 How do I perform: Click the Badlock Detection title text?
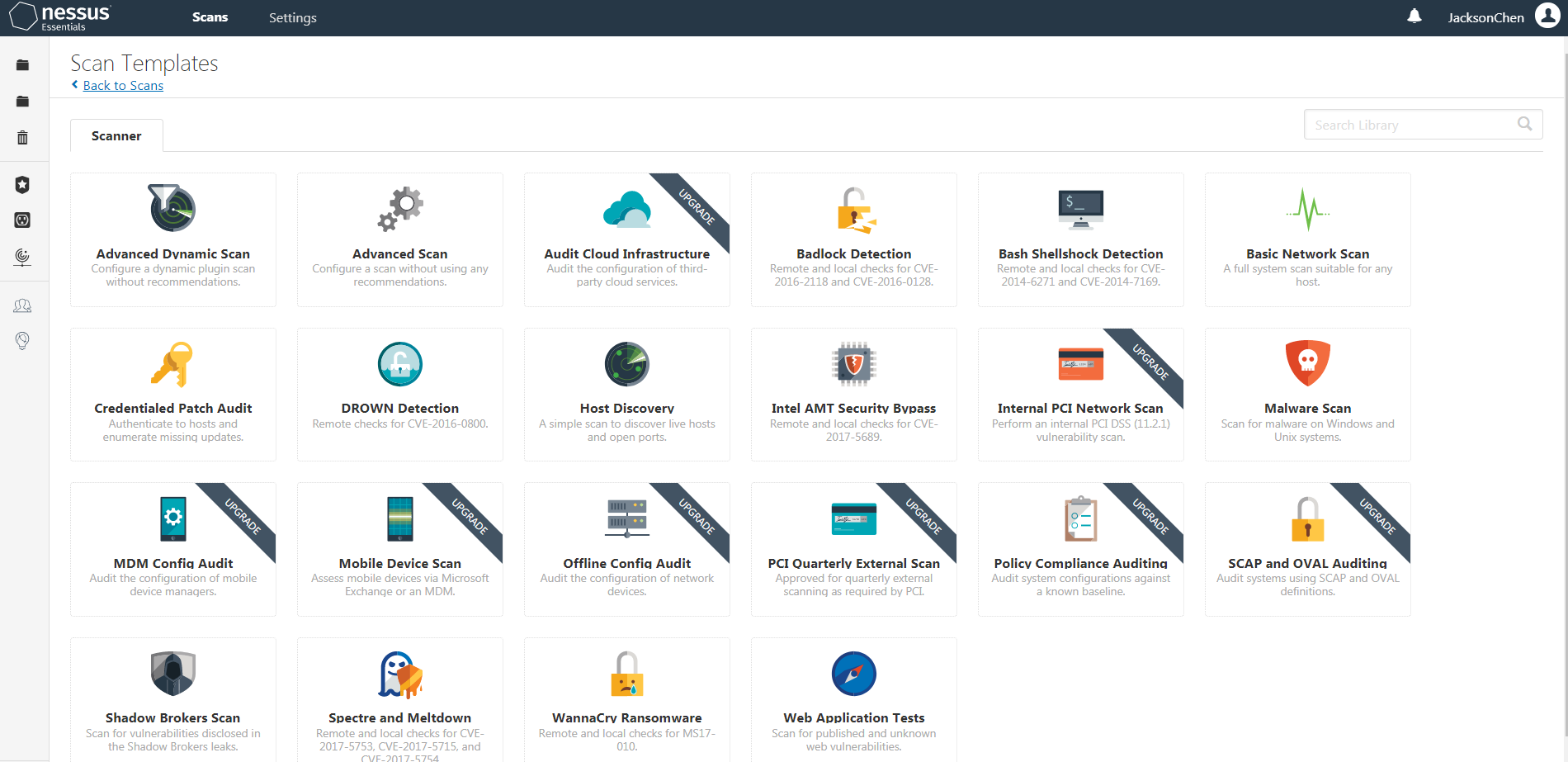coord(854,254)
